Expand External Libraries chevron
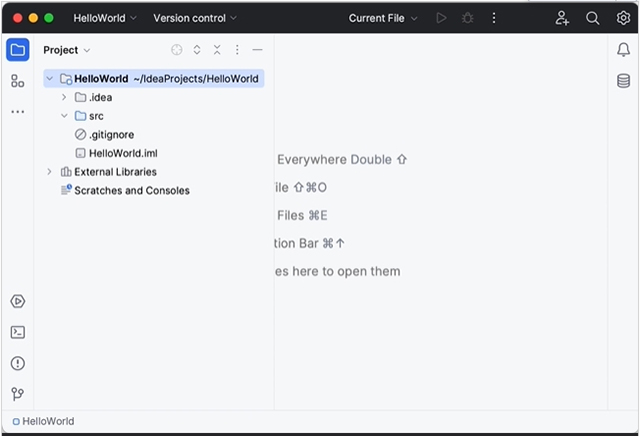Image resolution: width=640 pixels, height=436 pixels. click(49, 172)
